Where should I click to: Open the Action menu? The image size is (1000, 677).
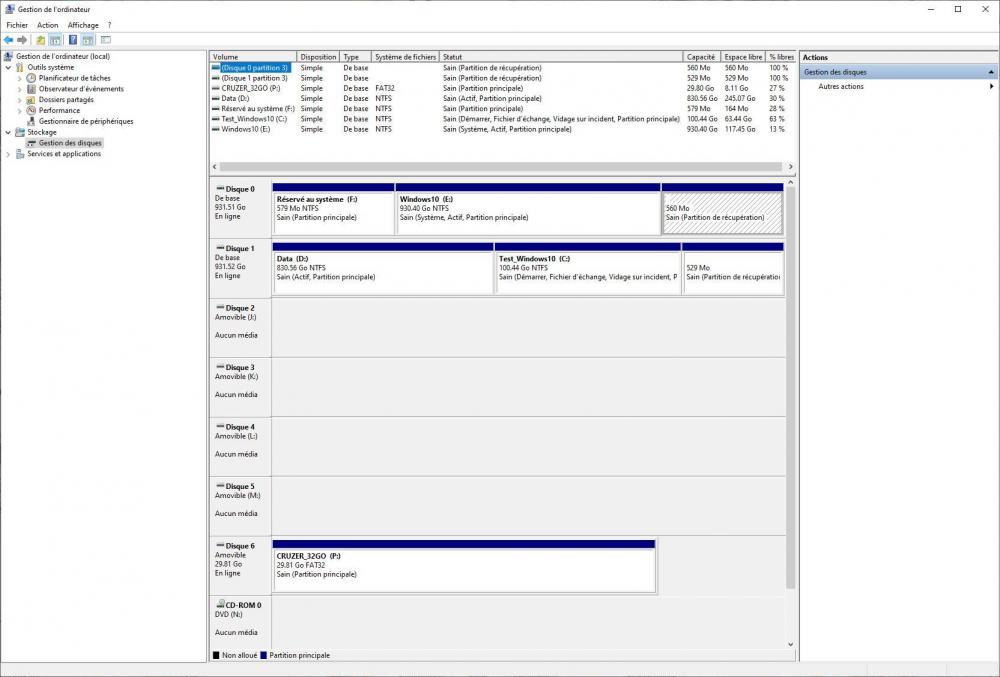click(x=47, y=25)
